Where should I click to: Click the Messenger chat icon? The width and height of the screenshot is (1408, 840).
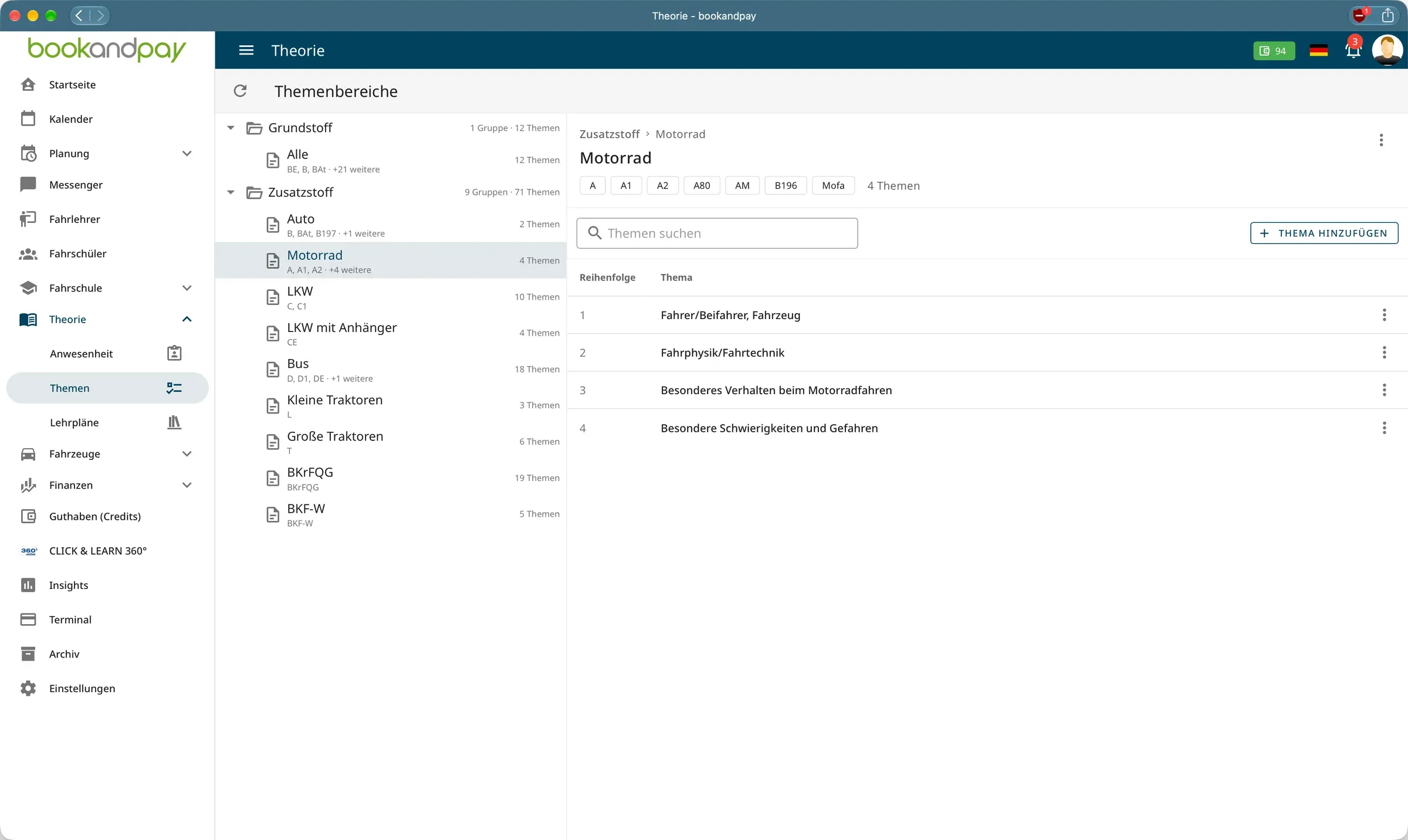coord(28,185)
